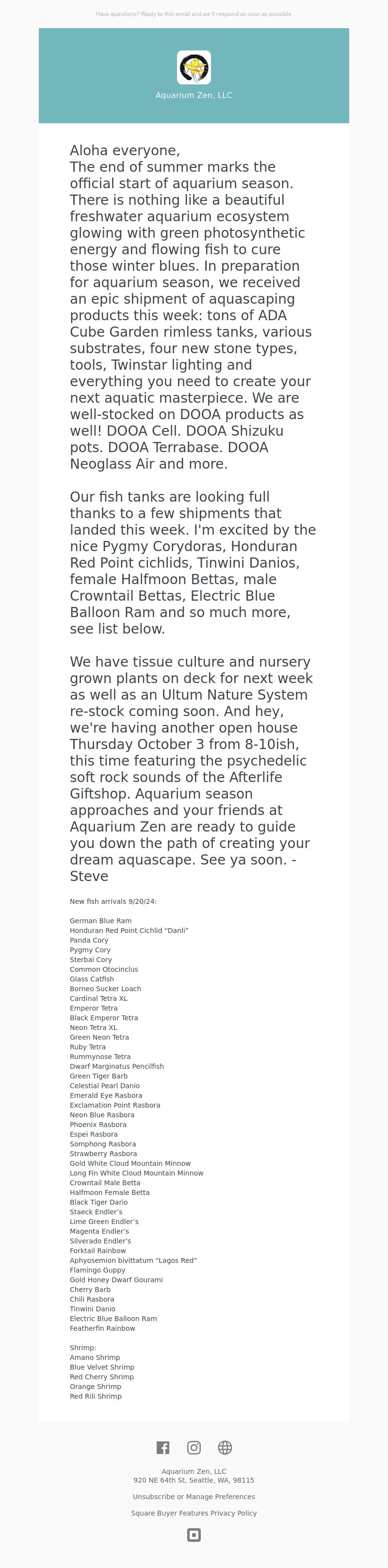388x1568 pixels.
Task: Click the 'Shrimp:' list heading
Action: (83, 1347)
